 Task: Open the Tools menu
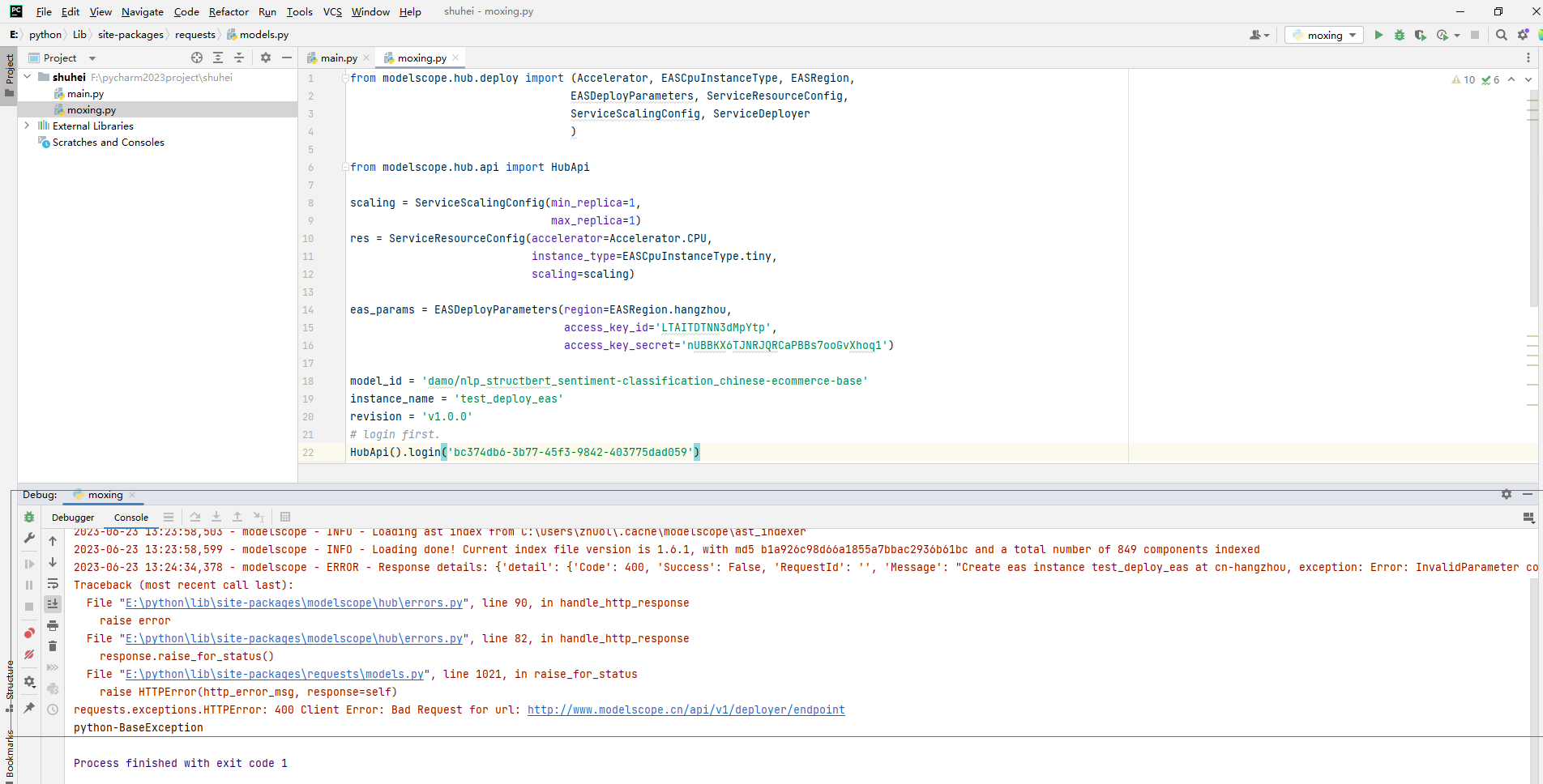pos(299,11)
